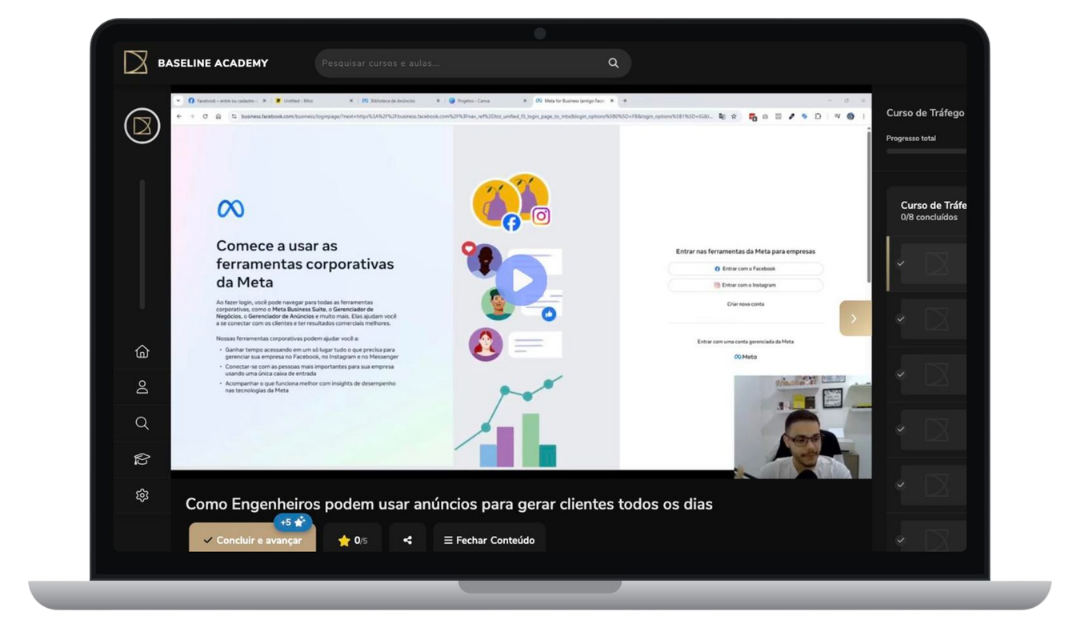Open the third lesson thumbnail in the list
This screenshot has height=620, width=1080.
[935, 375]
